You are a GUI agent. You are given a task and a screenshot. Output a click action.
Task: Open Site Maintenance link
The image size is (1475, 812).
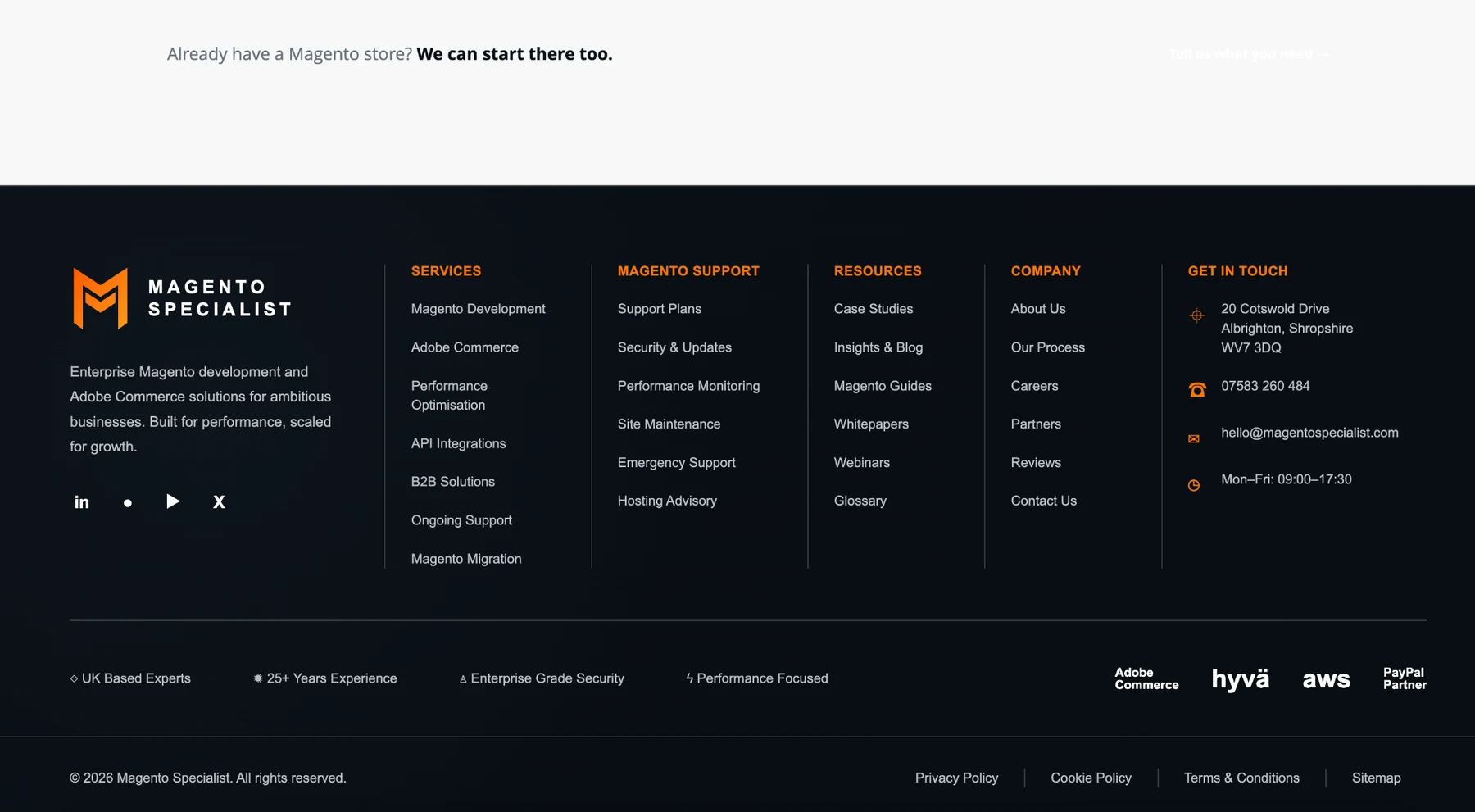click(x=669, y=424)
